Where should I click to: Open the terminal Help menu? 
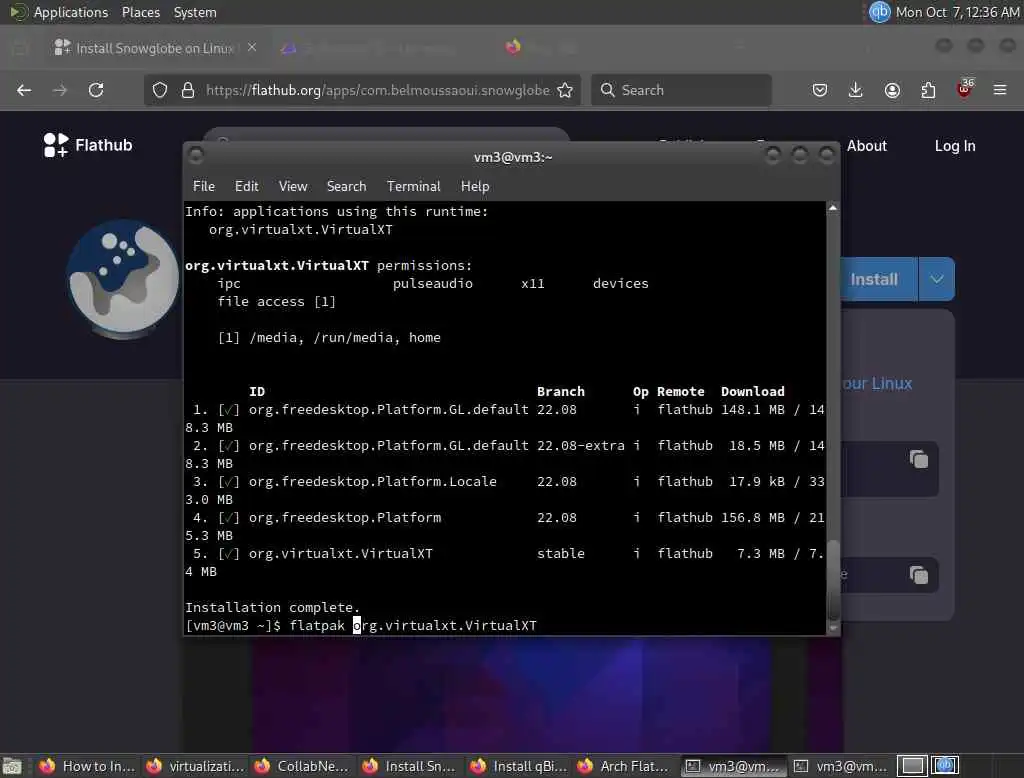point(475,186)
